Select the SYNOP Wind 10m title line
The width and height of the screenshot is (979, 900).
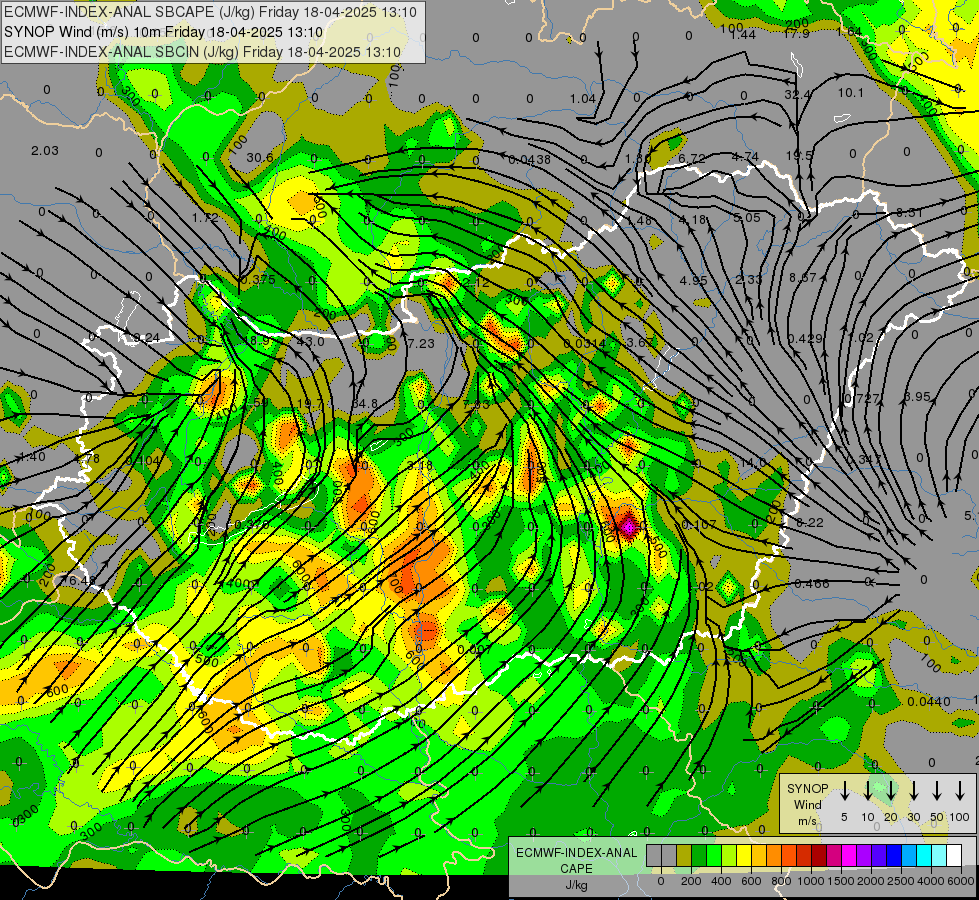point(164,32)
